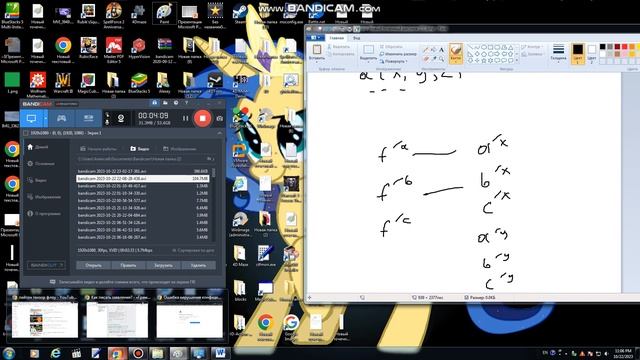
Task: Toggle mouse cursor effect icon in Bandicam
Action: point(107,115)
